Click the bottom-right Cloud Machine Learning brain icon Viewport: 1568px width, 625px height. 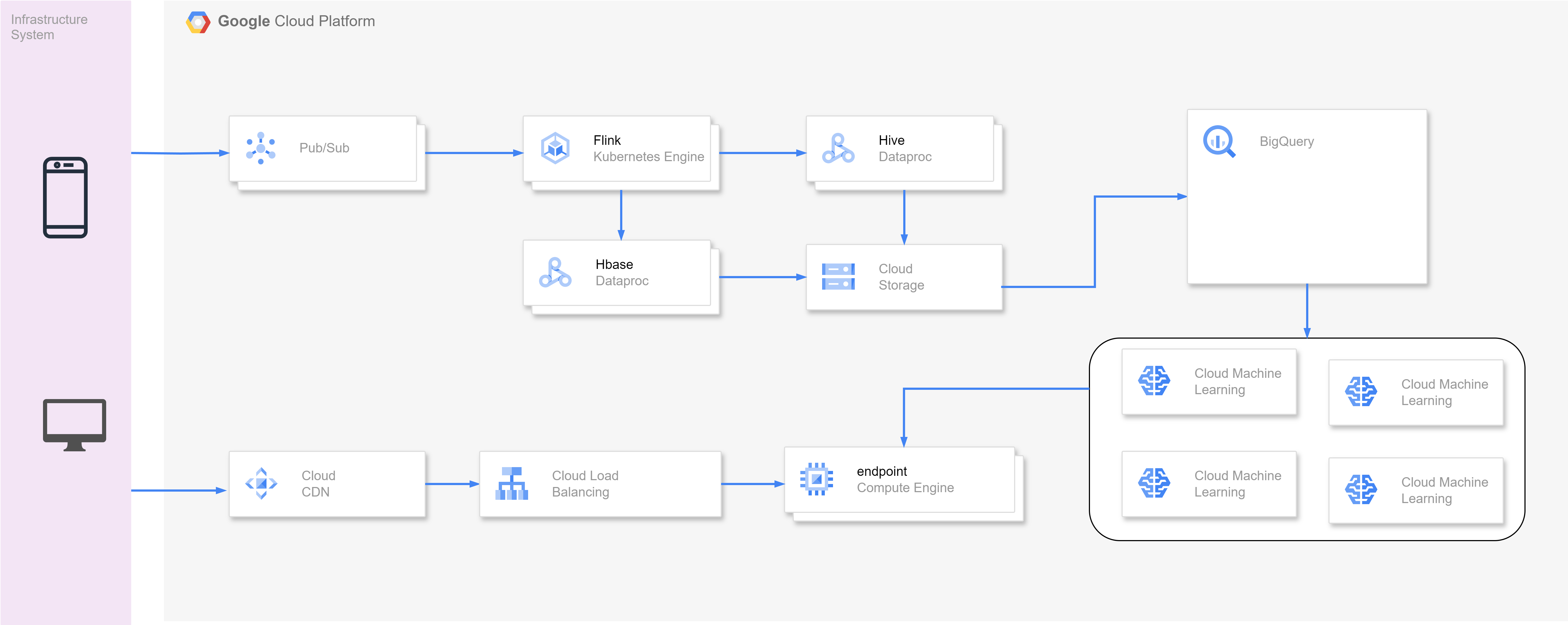tap(1361, 489)
